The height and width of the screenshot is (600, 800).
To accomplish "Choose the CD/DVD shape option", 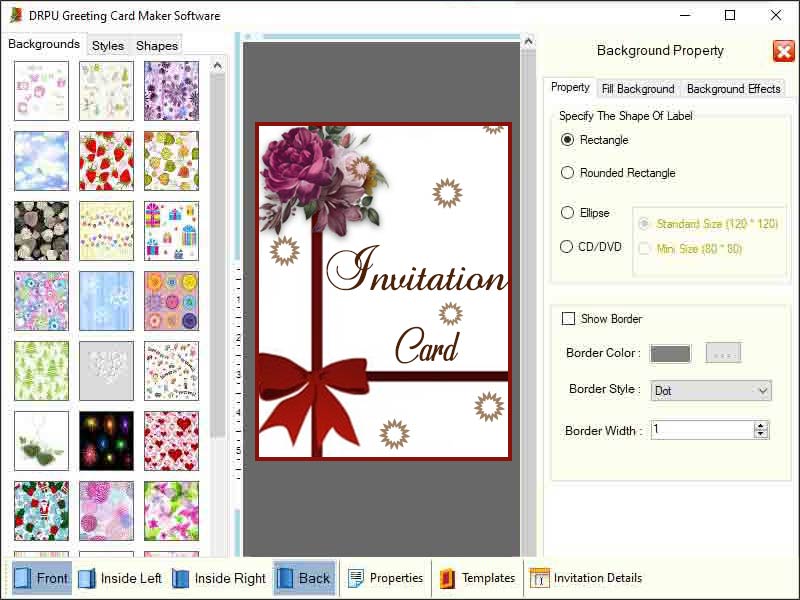I will (567, 246).
